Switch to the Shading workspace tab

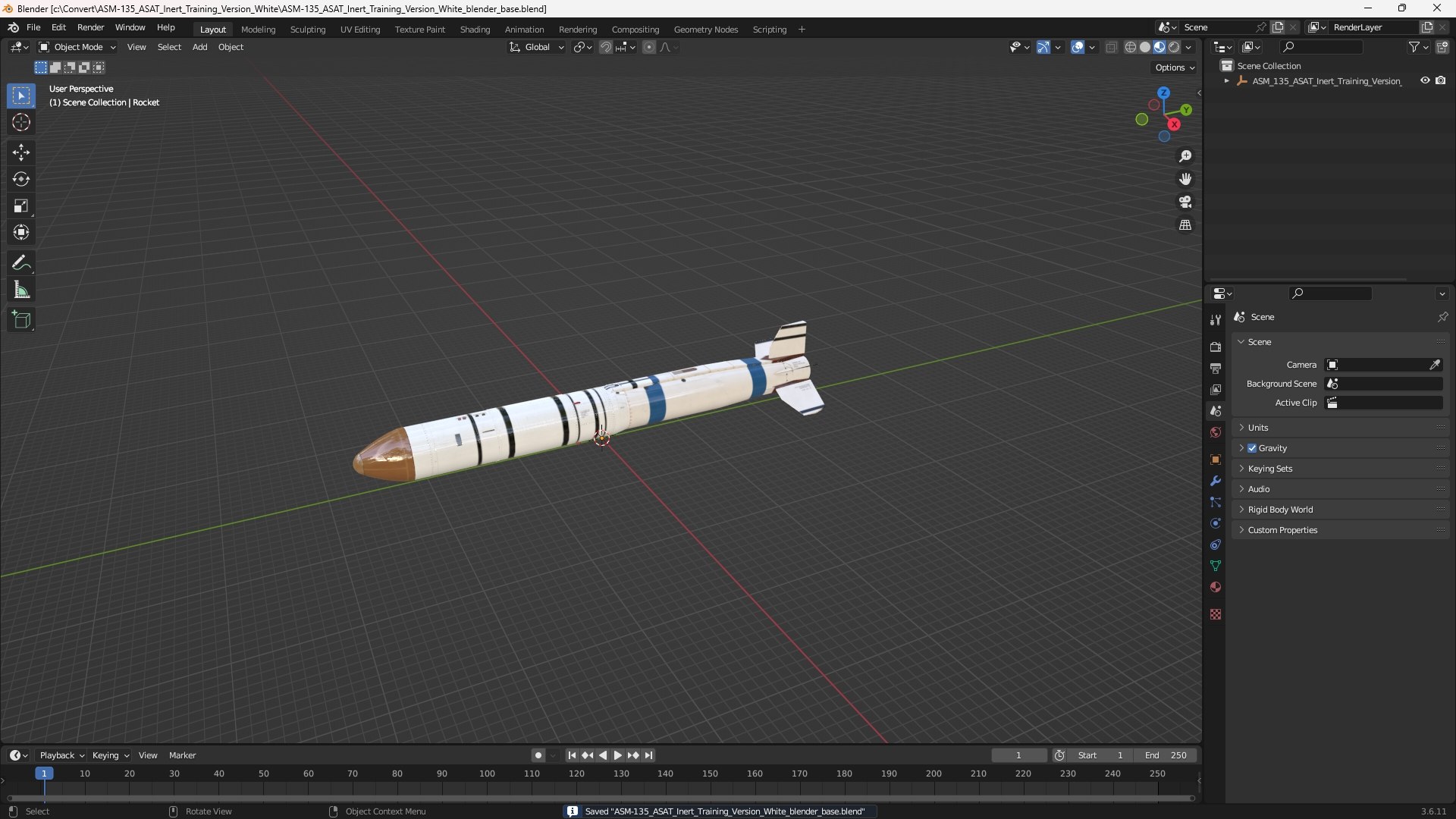[x=475, y=30]
